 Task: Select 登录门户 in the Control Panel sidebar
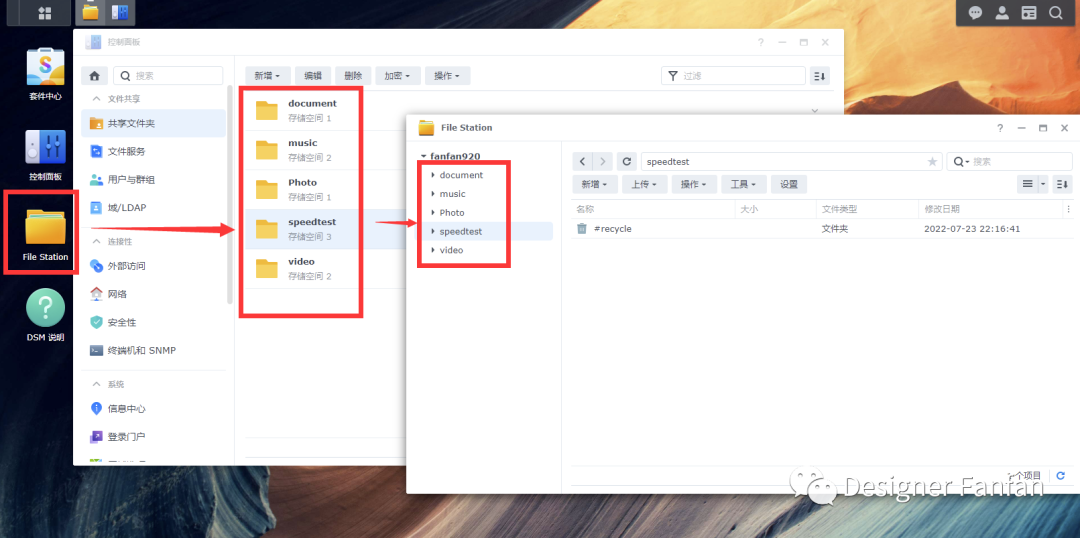pos(154,437)
